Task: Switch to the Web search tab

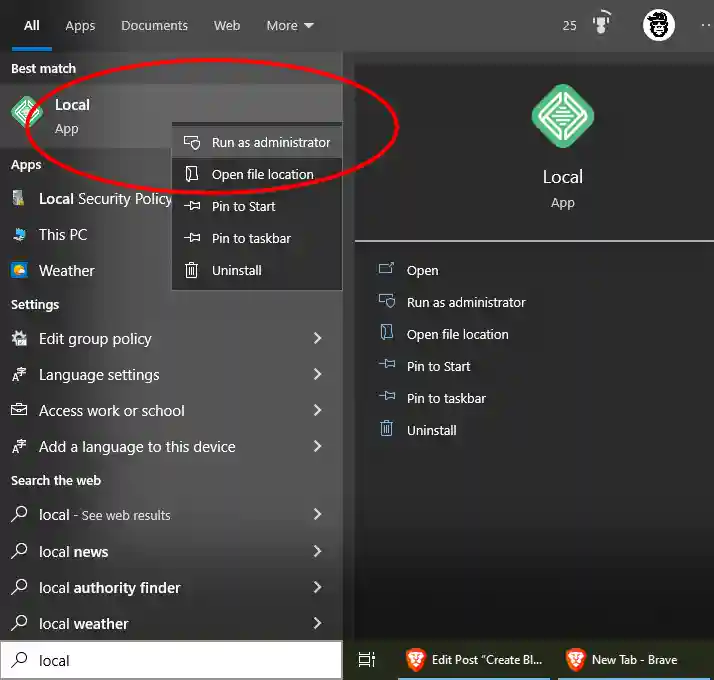Action: pyautogui.click(x=227, y=26)
